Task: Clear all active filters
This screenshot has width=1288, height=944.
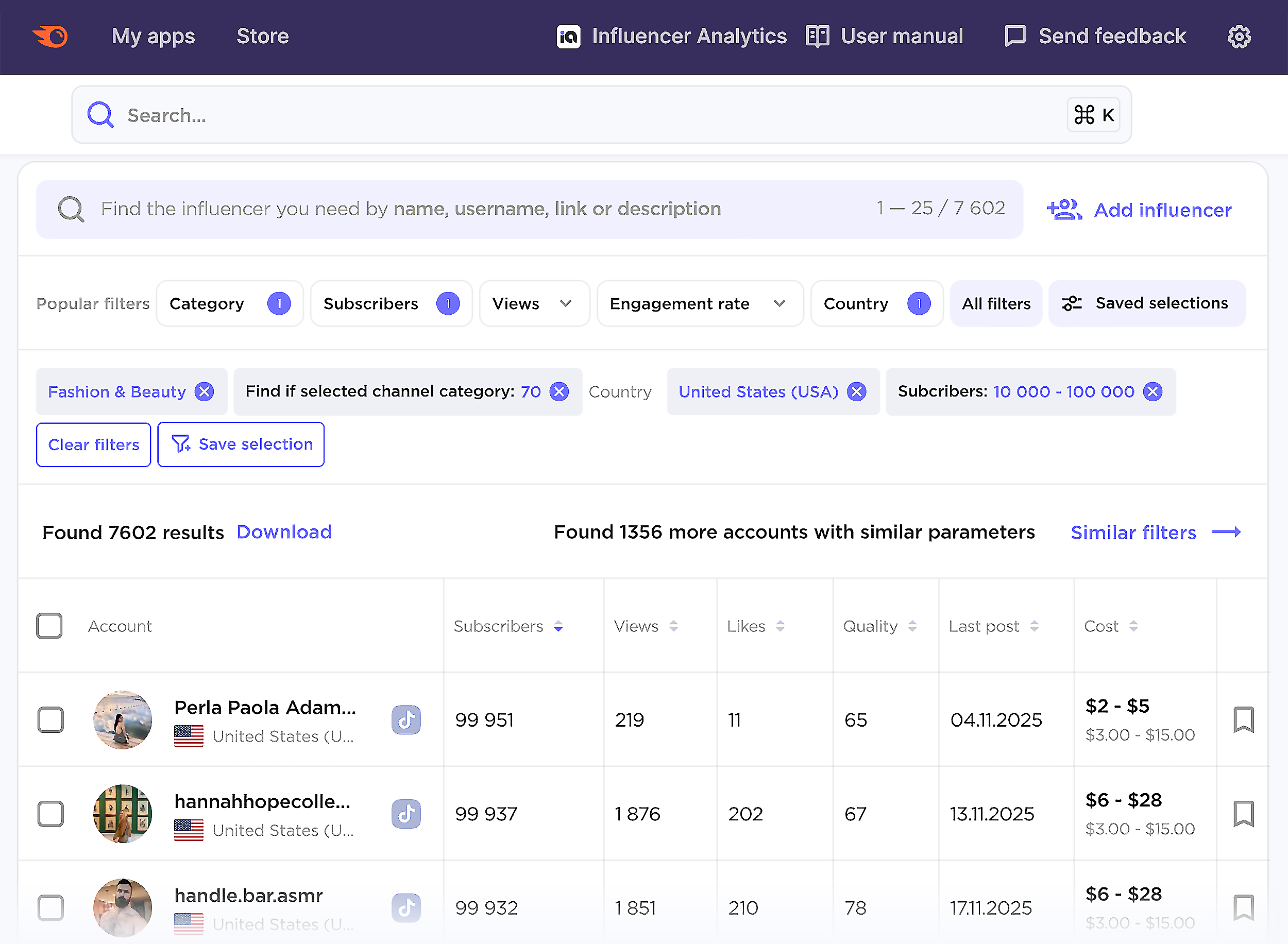Action: tap(93, 444)
